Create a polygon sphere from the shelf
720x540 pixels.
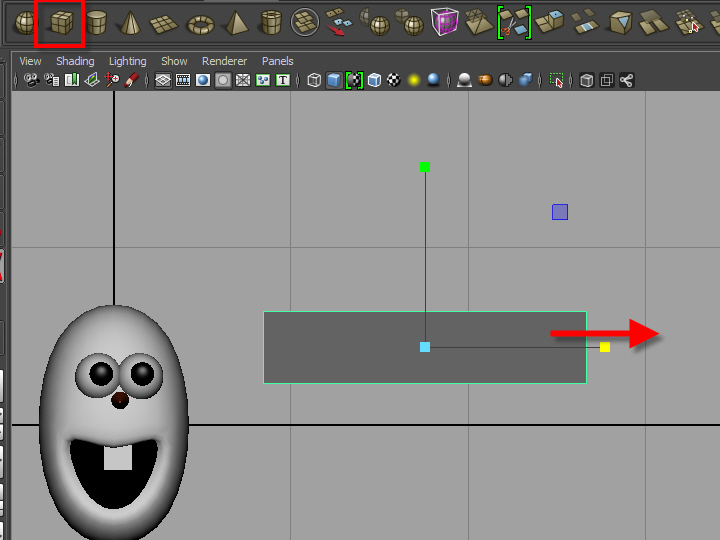(x=25, y=22)
